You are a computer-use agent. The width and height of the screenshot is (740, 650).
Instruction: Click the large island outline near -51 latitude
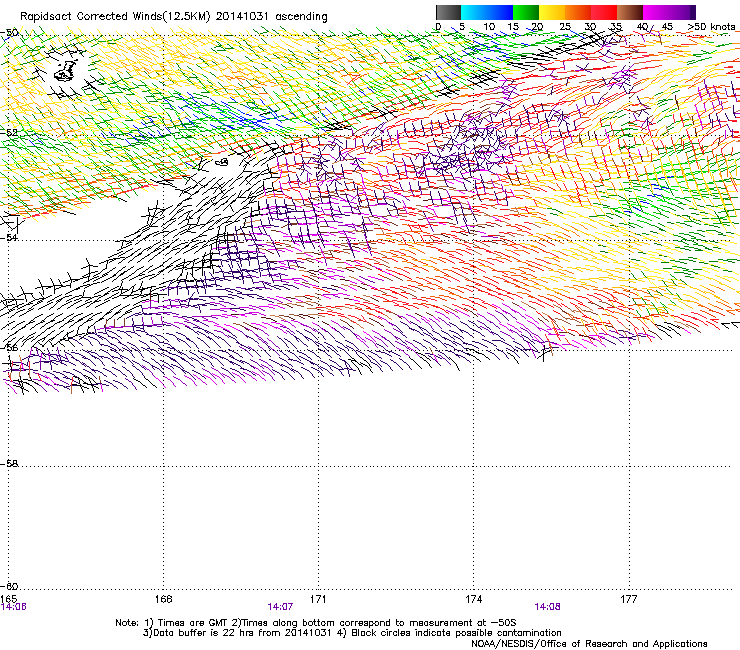(66, 71)
